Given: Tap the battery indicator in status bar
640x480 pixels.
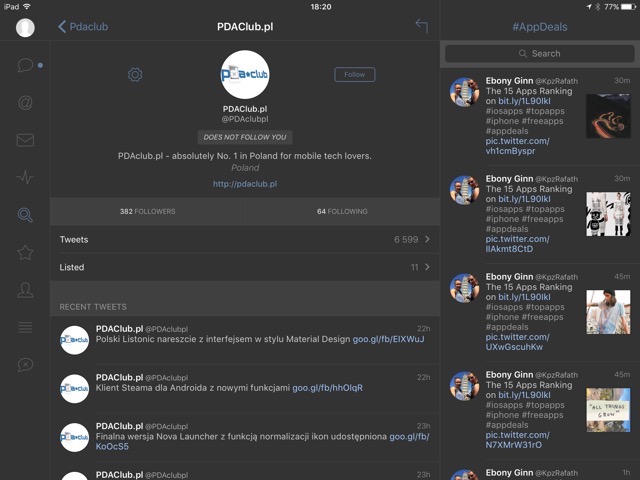Looking at the screenshot, I should pos(629,7).
